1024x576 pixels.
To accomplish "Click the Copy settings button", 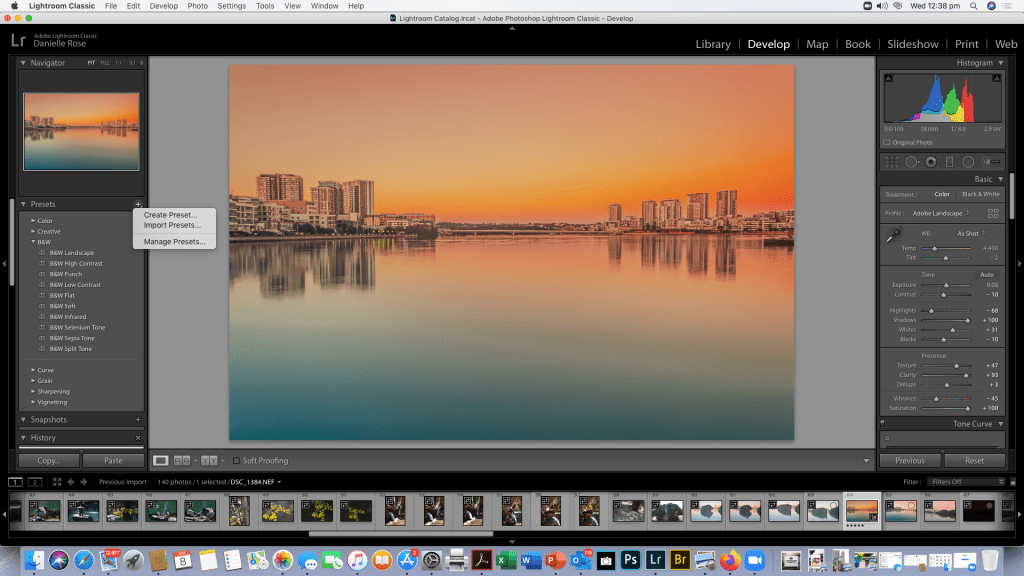I will 48,461.
